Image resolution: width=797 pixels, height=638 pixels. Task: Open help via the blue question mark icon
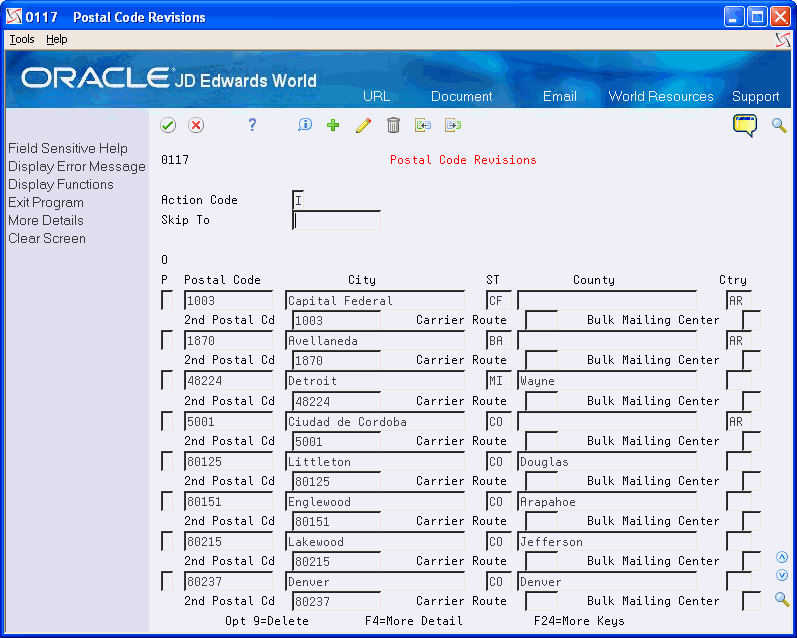click(252, 125)
